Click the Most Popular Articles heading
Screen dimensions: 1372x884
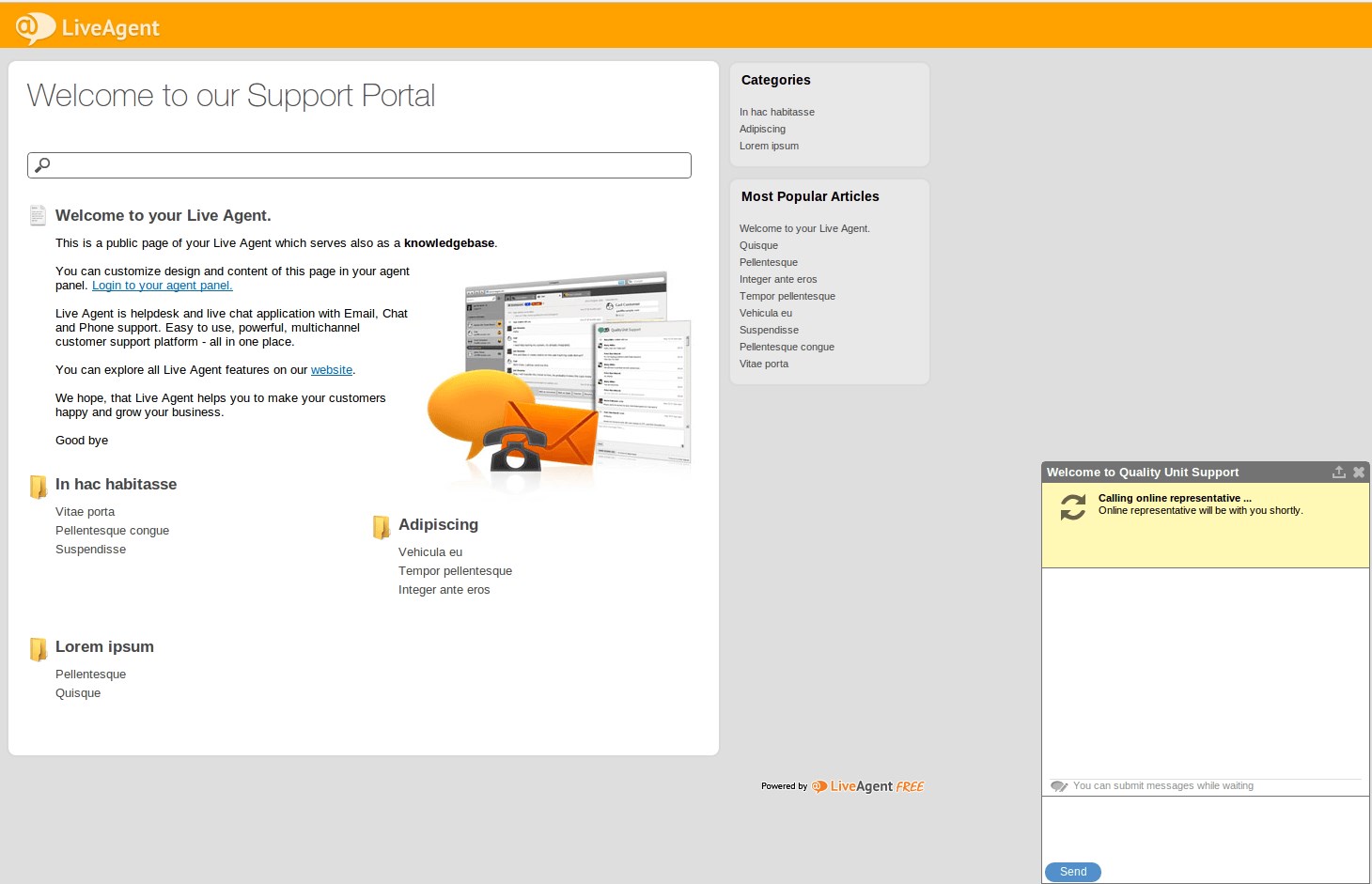(810, 196)
